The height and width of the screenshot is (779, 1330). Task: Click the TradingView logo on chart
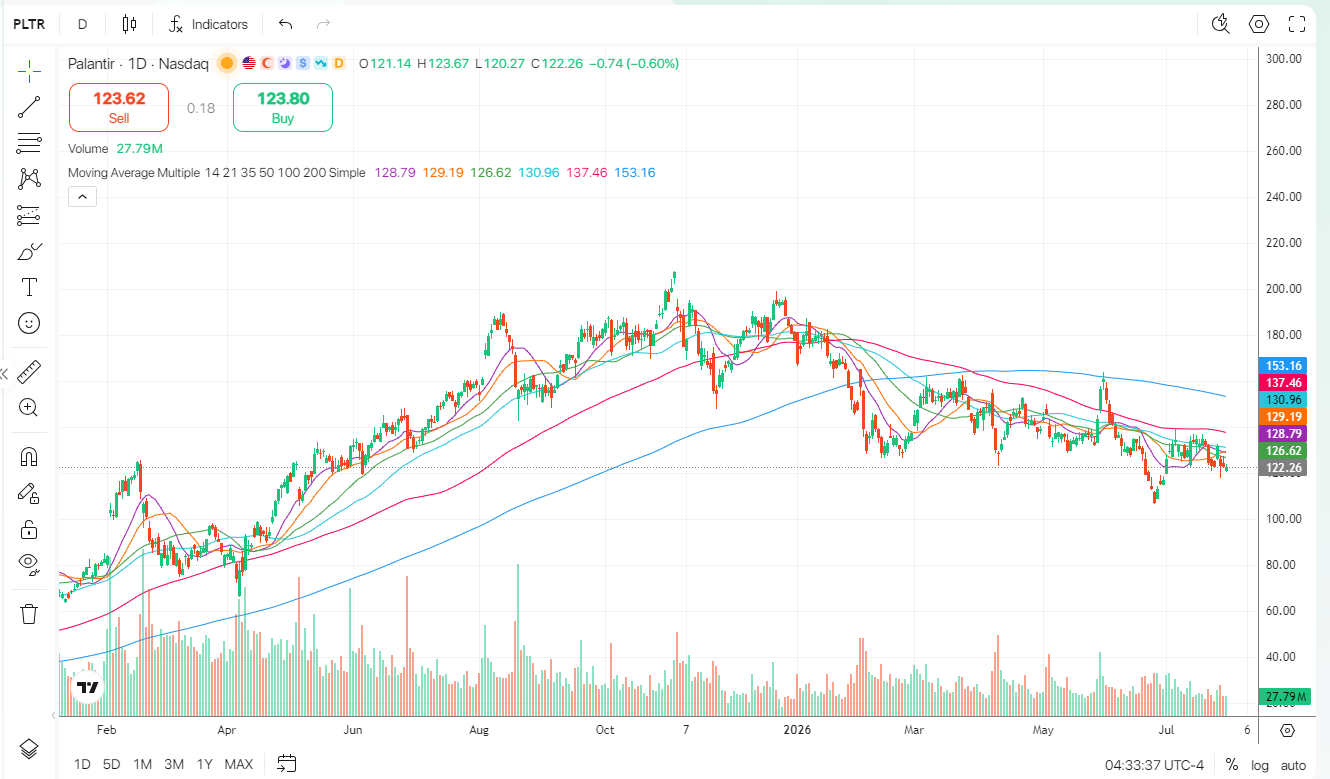[89, 687]
